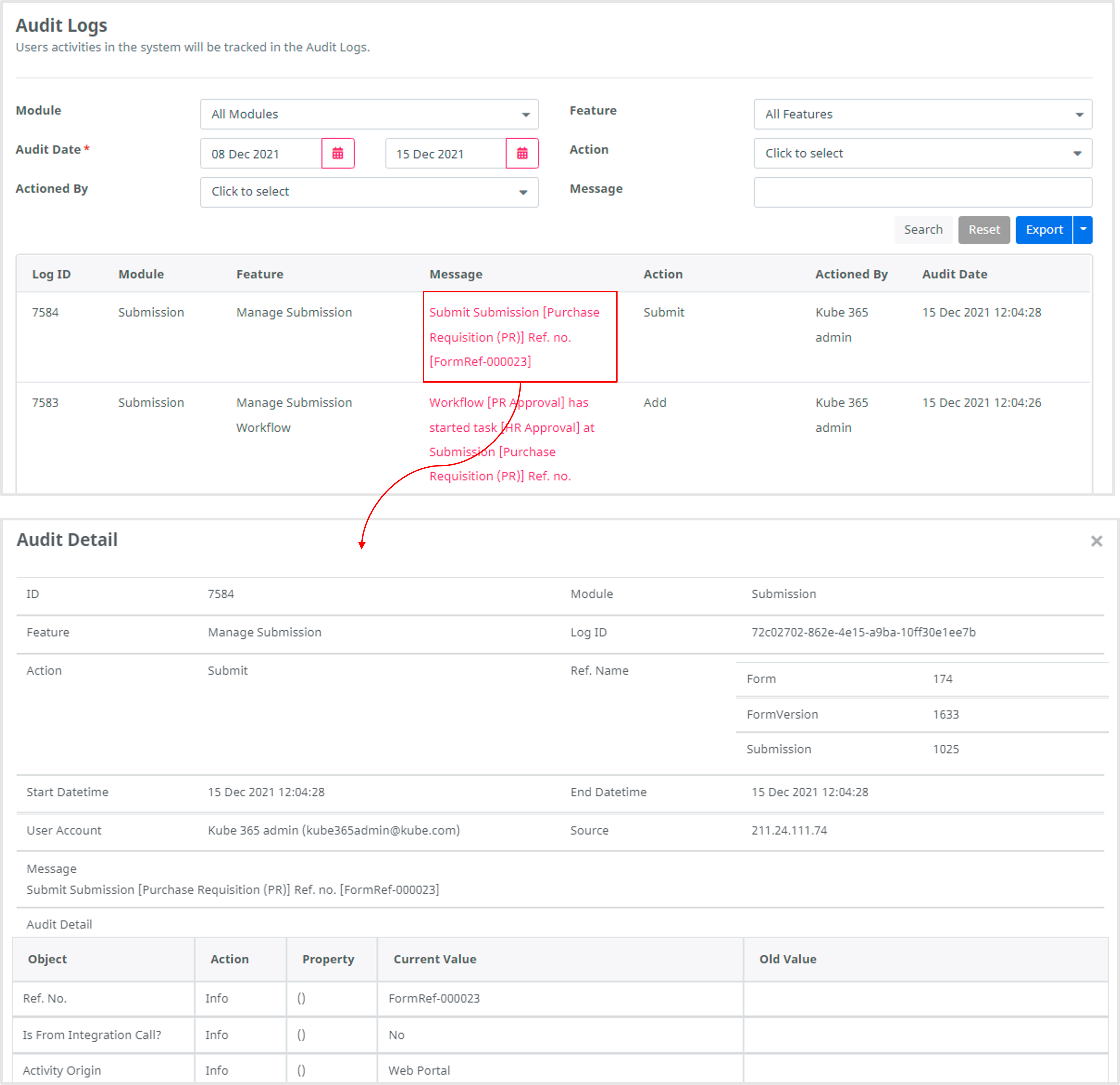This screenshot has width=1120, height=1085.
Task: Click the Current Value column header
Action: [x=434, y=959]
